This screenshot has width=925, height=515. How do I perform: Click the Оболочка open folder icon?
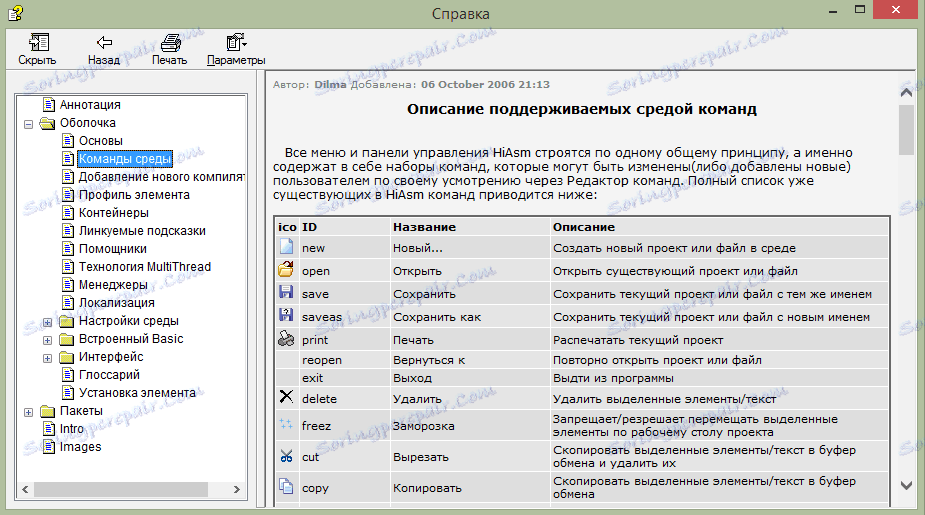(x=47, y=123)
